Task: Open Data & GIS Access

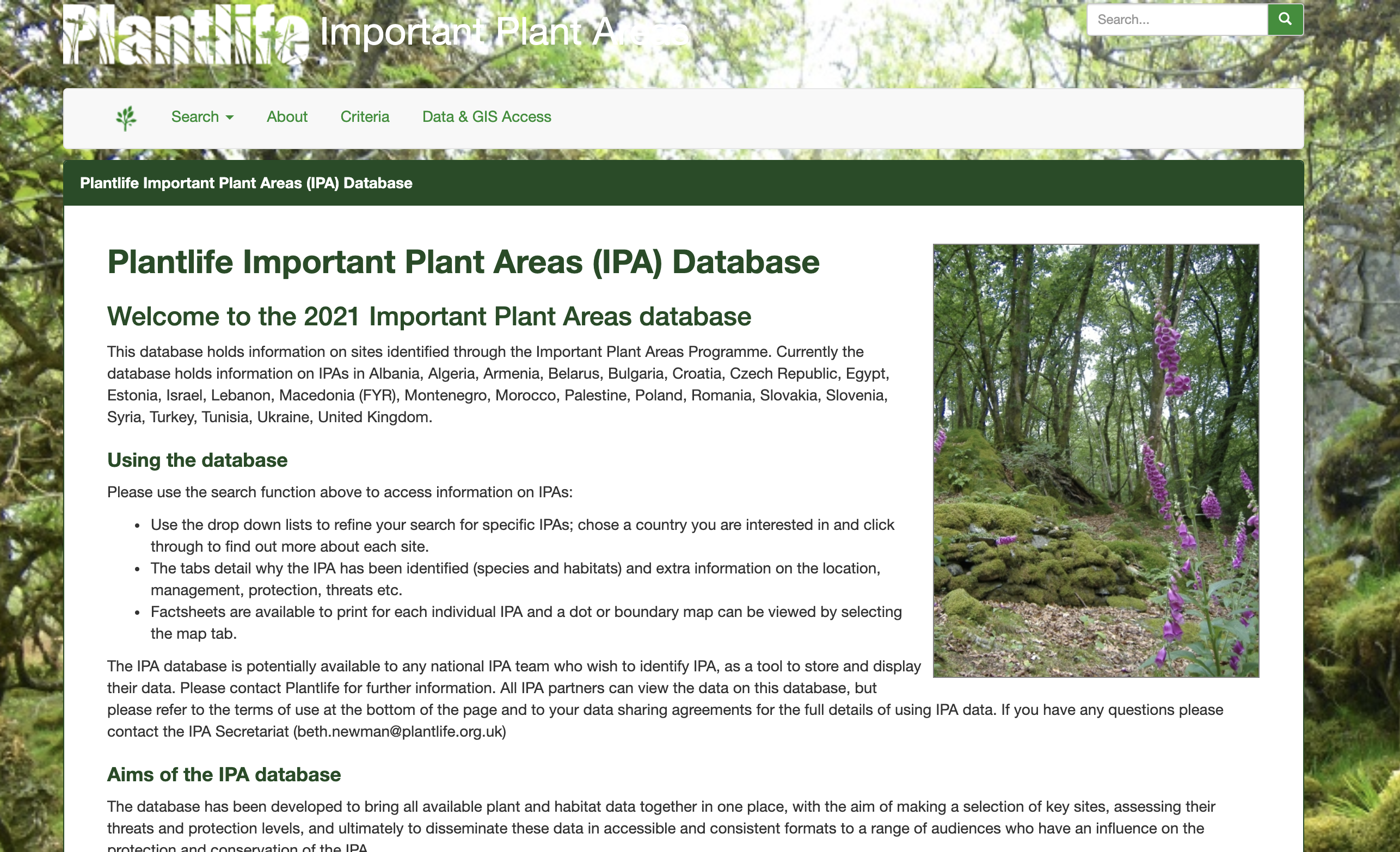Action: click(x=487, y=117)
